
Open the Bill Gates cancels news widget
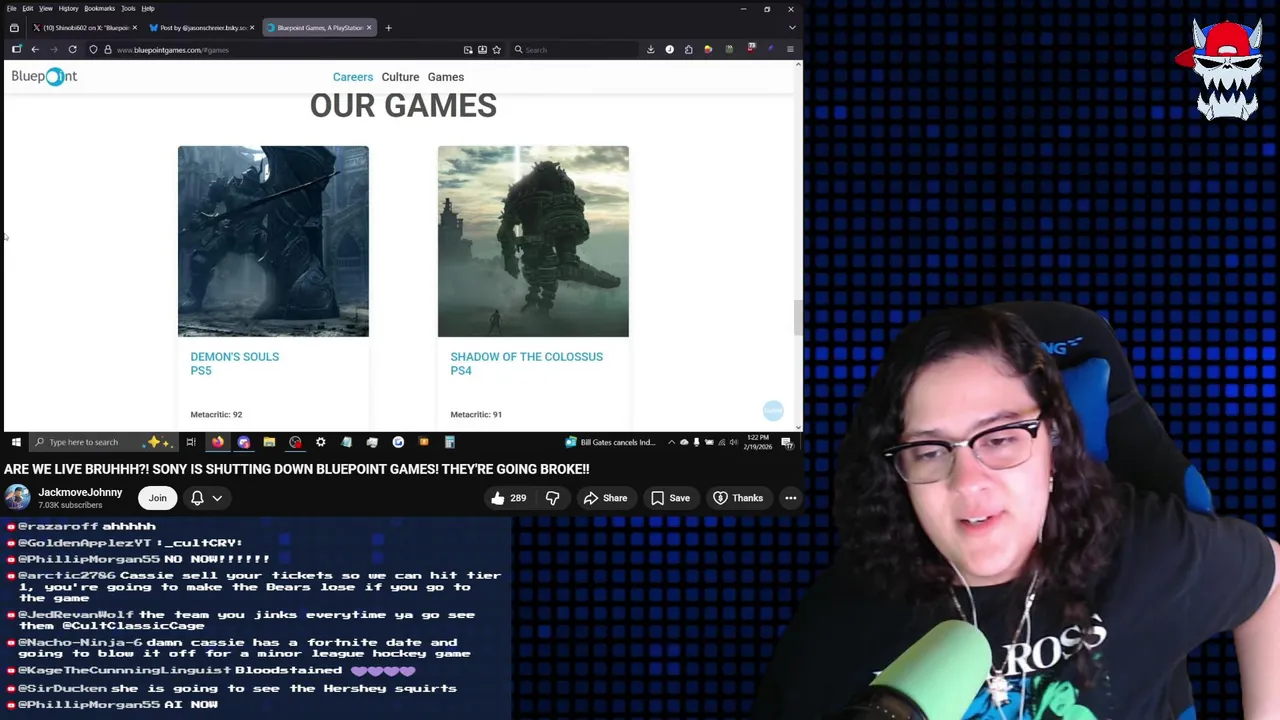pyautogui.click(x=610, y=442)
